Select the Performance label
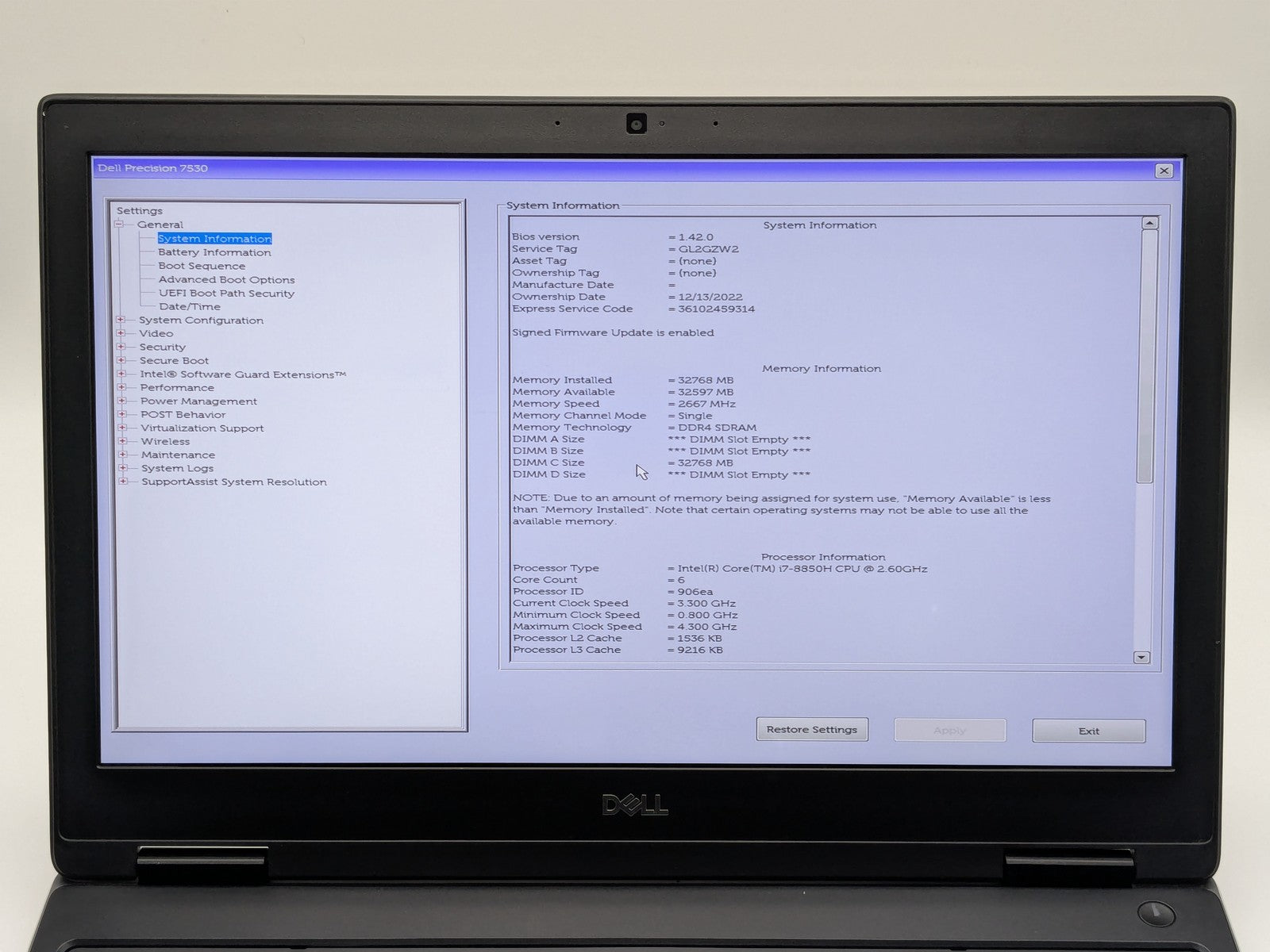This screenshot has height=952, width=1270. tap(177, 387)
